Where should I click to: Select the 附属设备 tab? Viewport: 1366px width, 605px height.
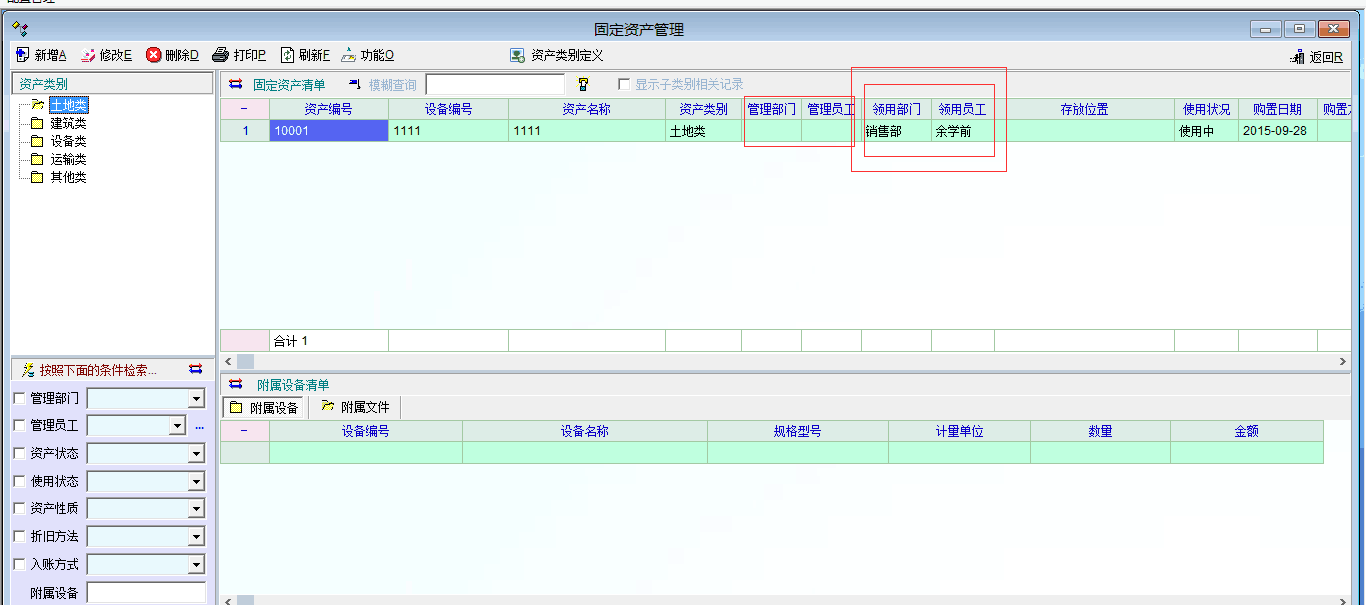coord(265,407)
